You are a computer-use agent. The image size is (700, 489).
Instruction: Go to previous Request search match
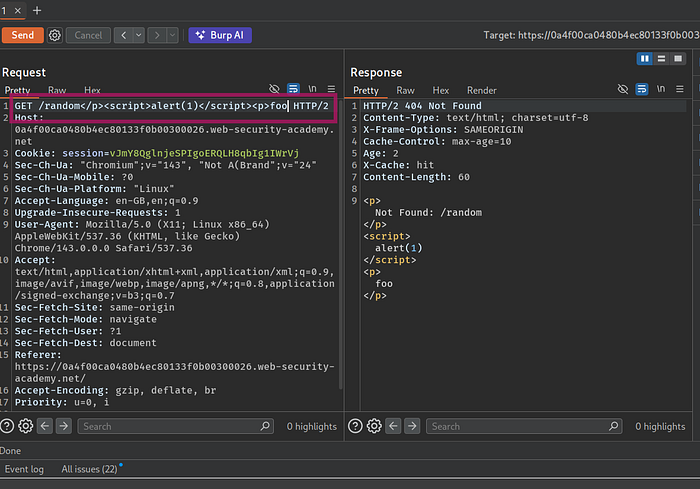45,426
